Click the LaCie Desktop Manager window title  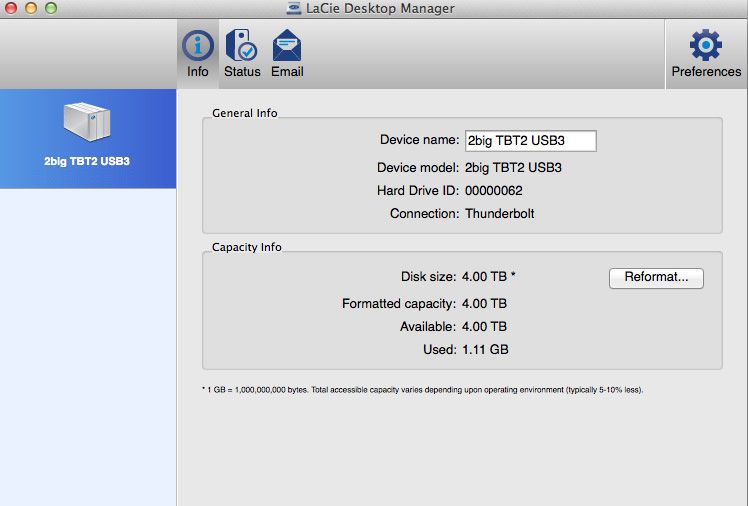(x=380, y=8)
